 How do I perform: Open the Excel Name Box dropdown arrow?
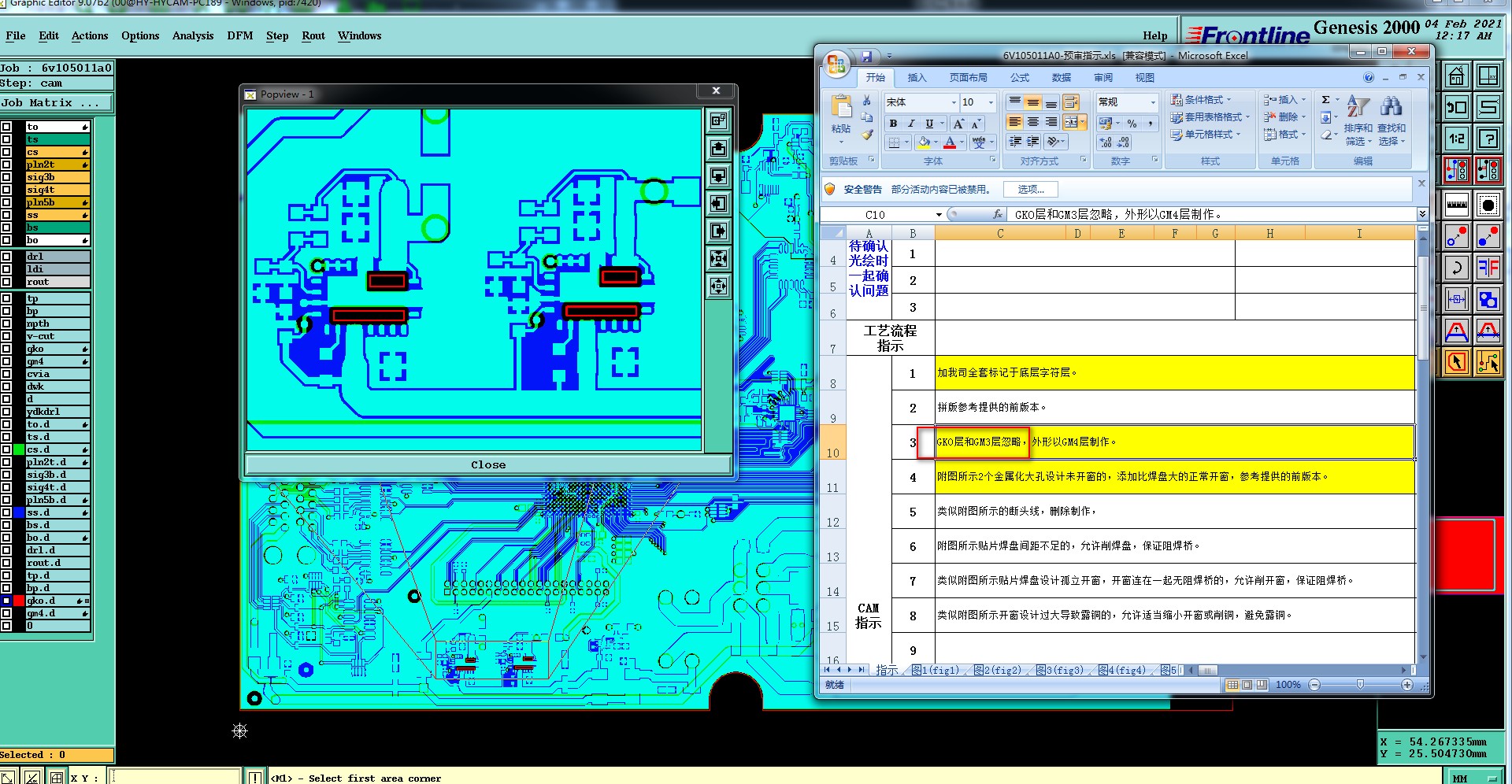click(x=939, y=215)
